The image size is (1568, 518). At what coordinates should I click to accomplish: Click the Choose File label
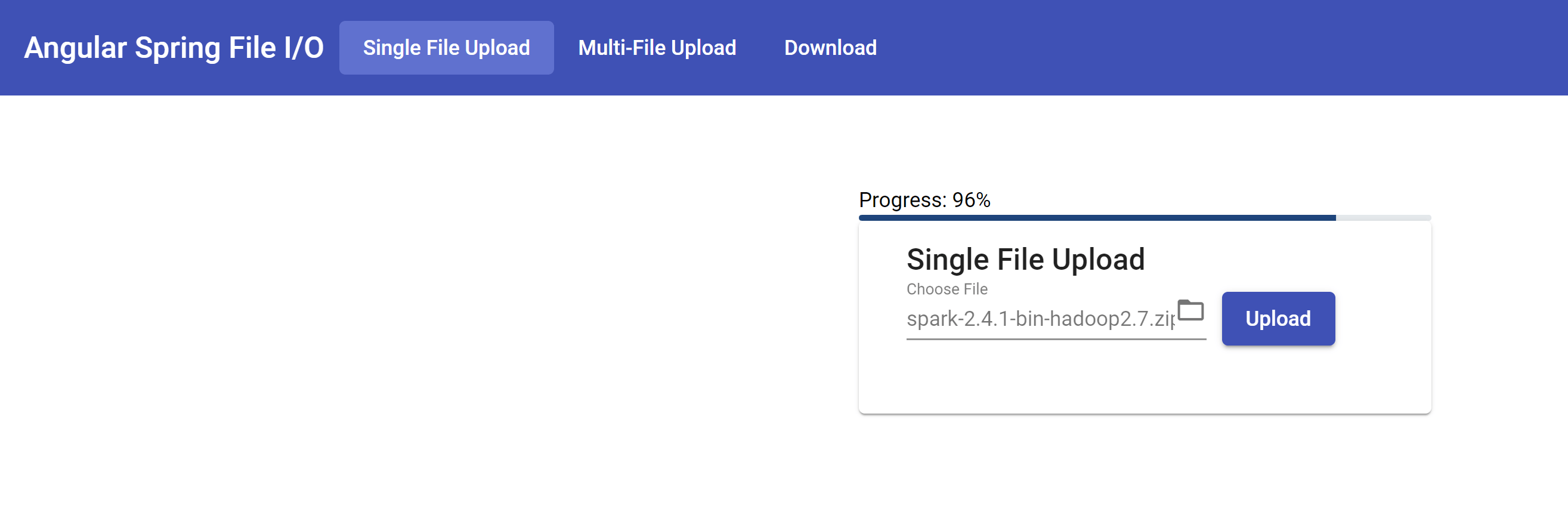pos(947,288)
